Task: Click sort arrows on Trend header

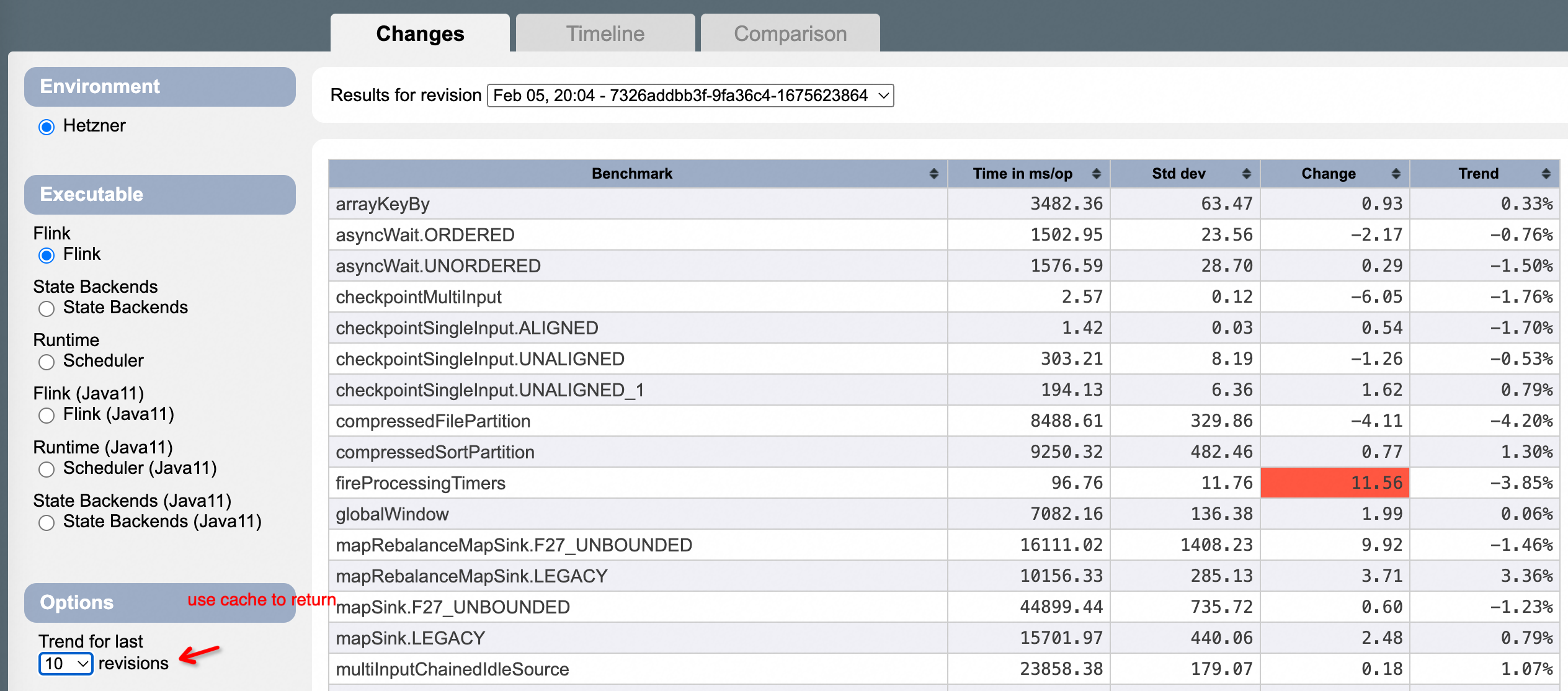Action: coord(1546,174)
